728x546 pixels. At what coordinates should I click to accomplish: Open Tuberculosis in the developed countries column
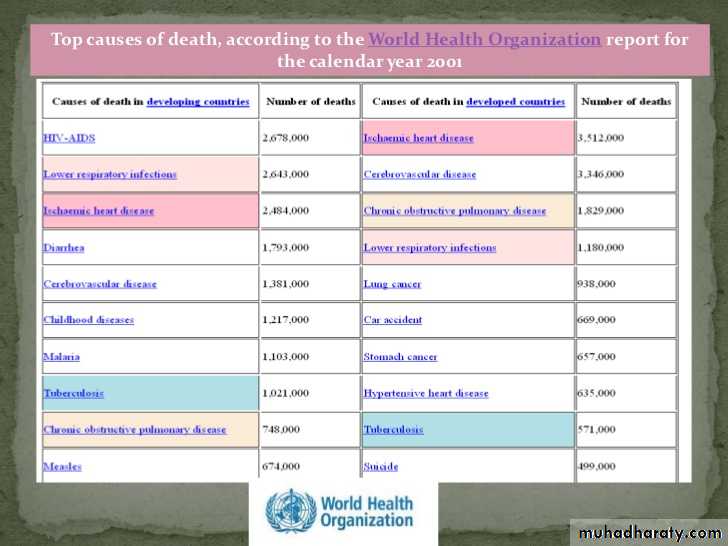coord(393,430)
